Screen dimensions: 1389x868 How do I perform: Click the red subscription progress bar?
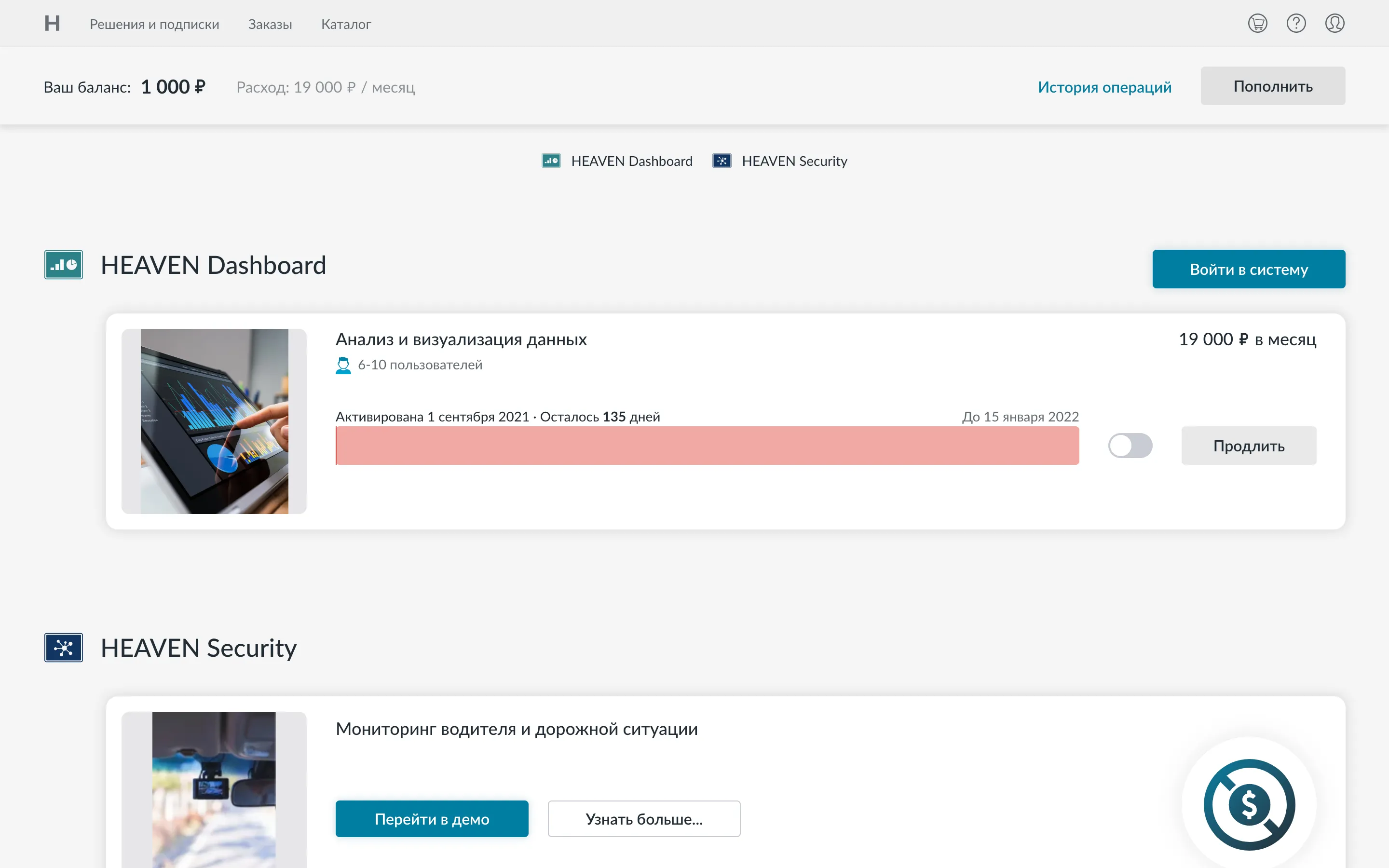tap(707, 446)
